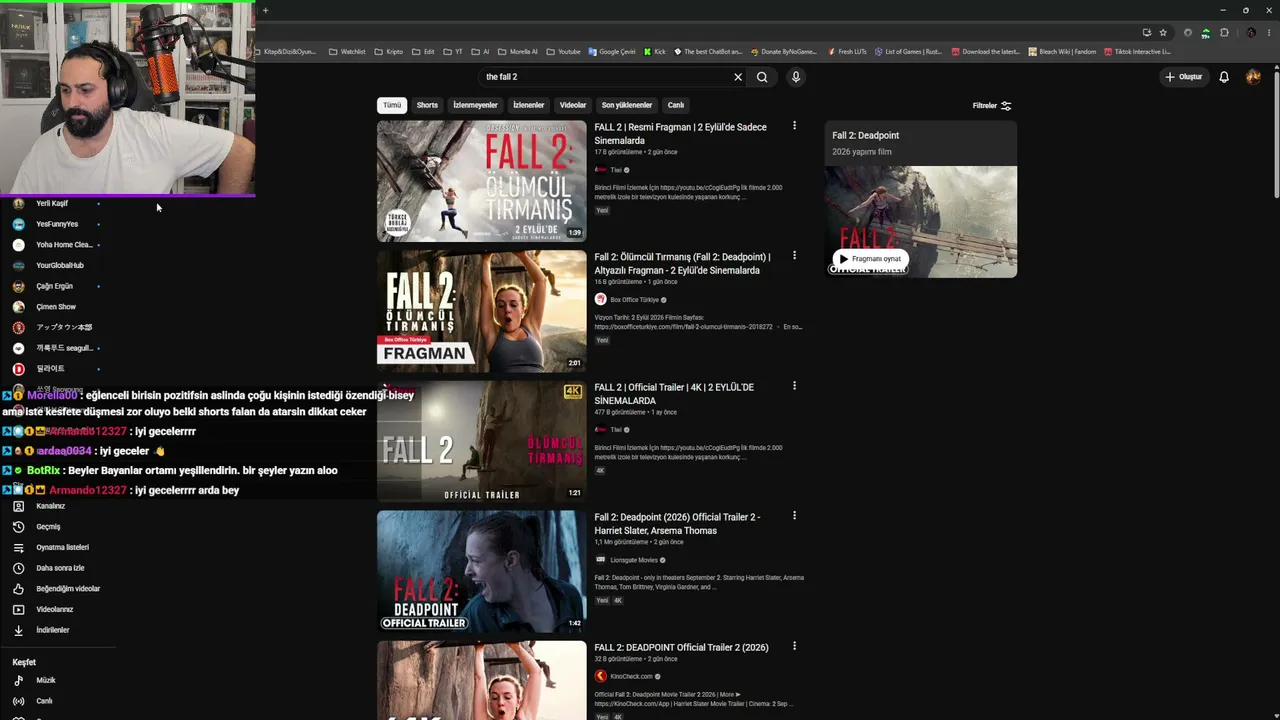Image resolution: width=1280 pixels, height=720 pixels.
Task: Open the FALL 2 Resmi Fragman video title
Action: click(680, 134)
